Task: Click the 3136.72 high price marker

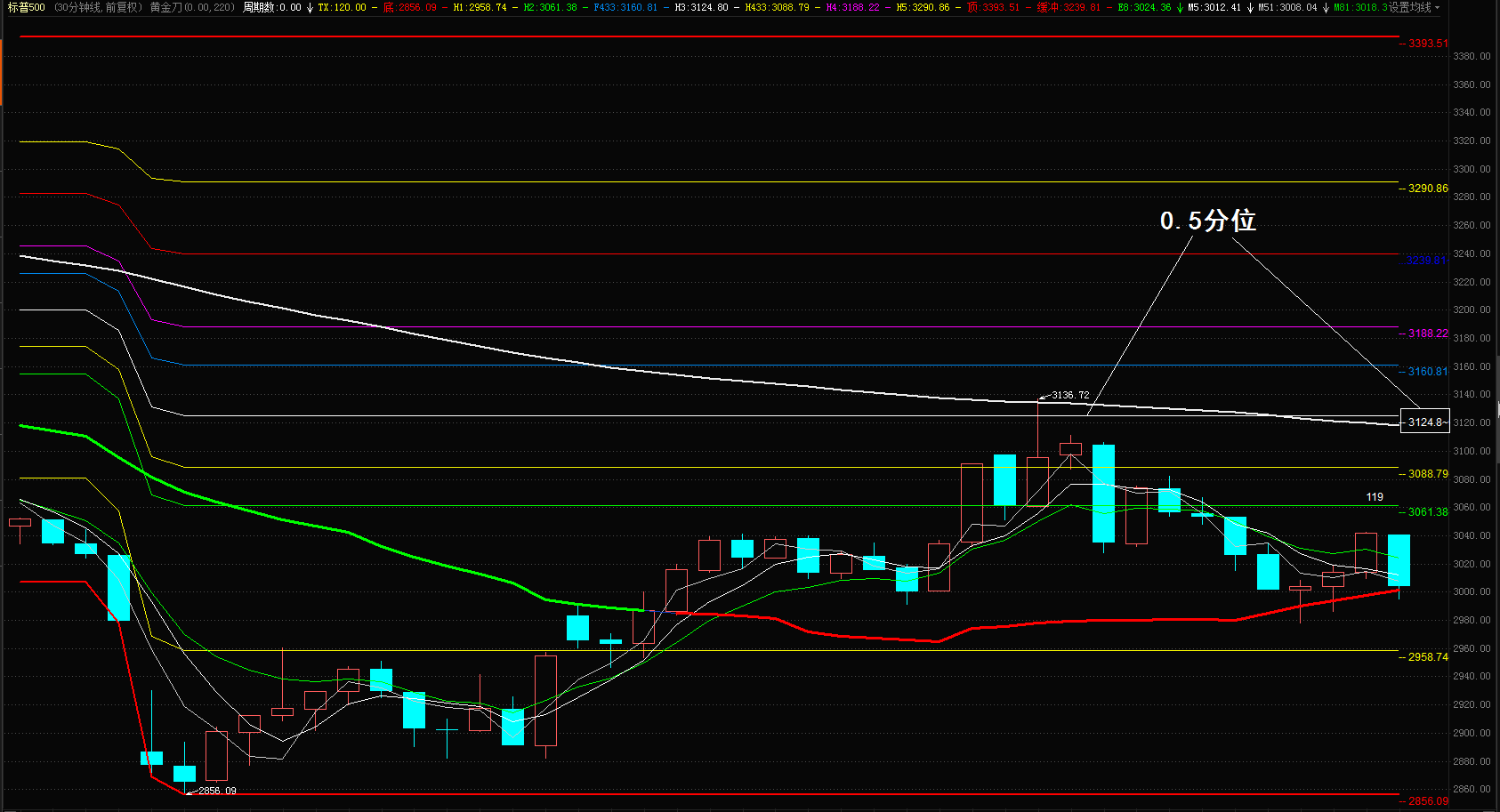Action: (1070, 395)
